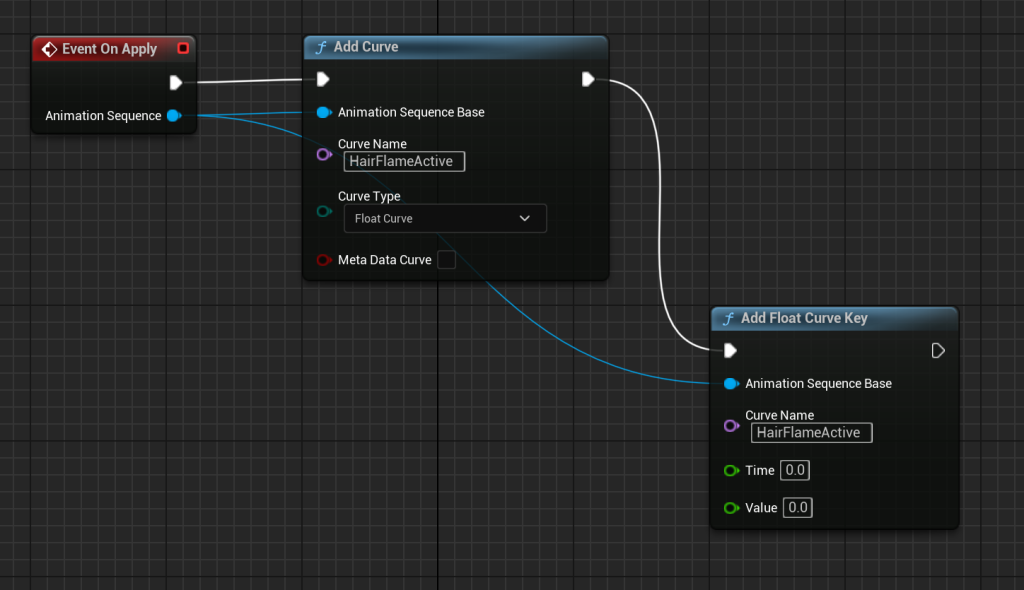Click Add Float Curve Key execution input pin

point(730,351)
